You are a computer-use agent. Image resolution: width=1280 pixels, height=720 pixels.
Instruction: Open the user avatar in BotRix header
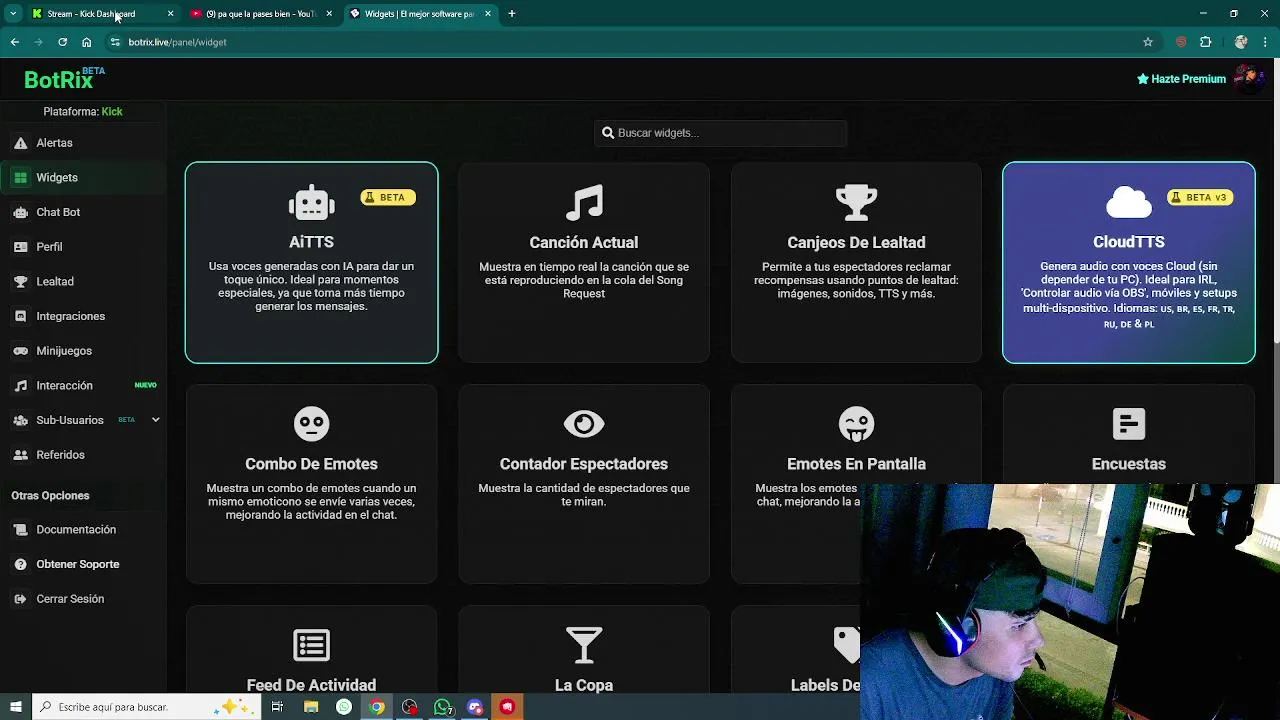pos(1247,79)
